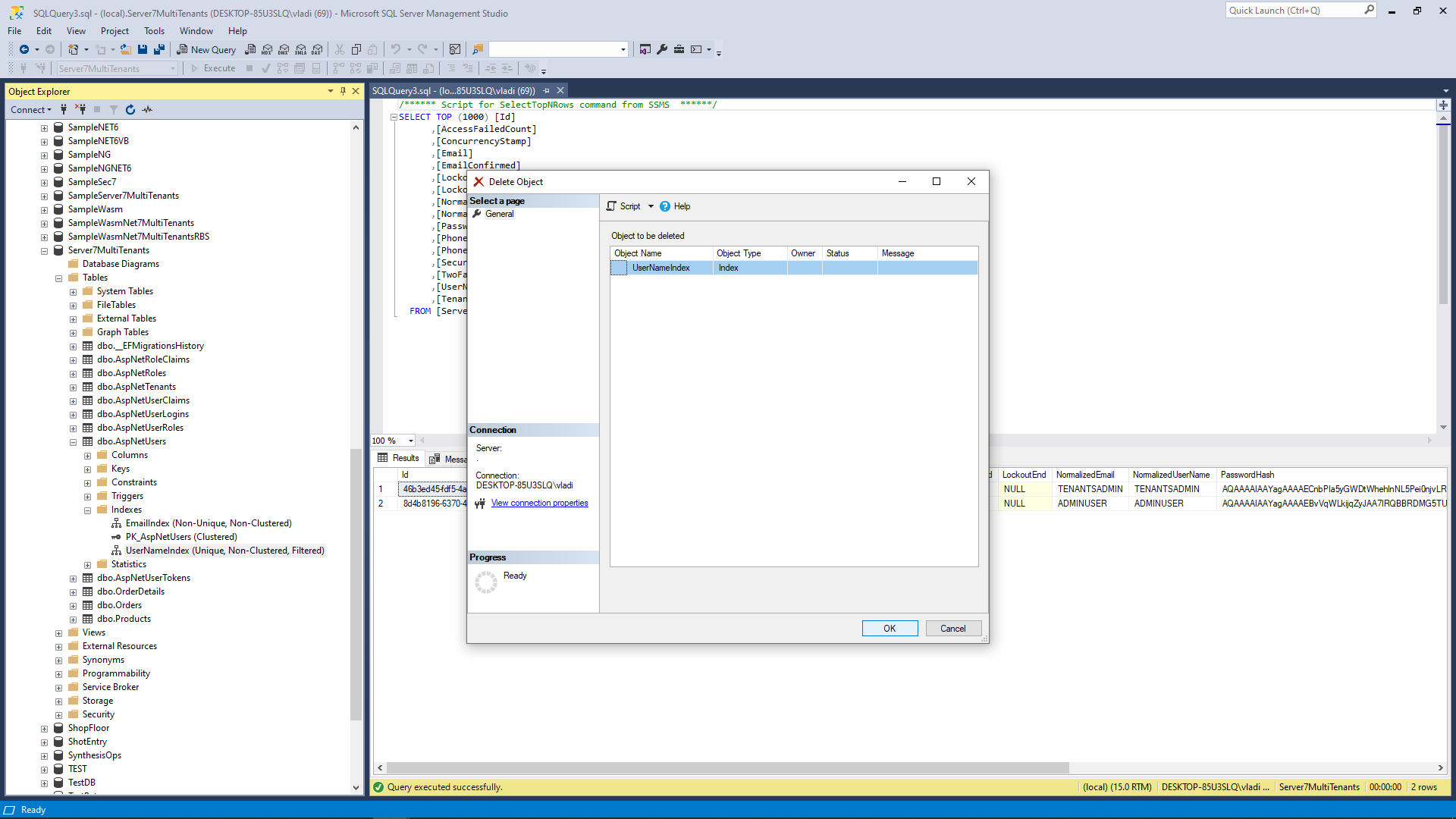Select the row header of UserNameIndex row
This screenshot has height=819, width=1456.
point(619,268)
